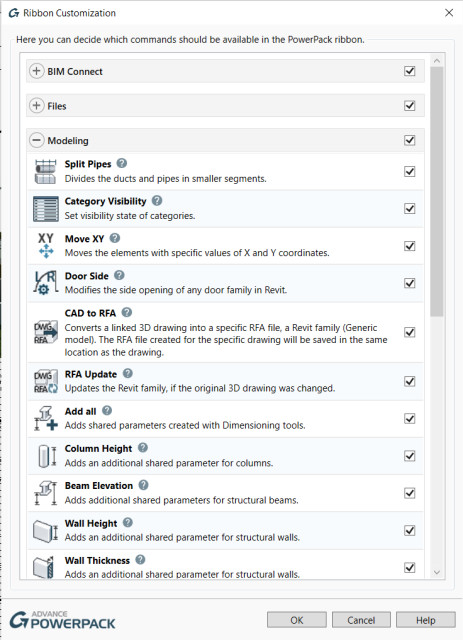Click the Wall Thickness icon

click(x=44, y=567)
